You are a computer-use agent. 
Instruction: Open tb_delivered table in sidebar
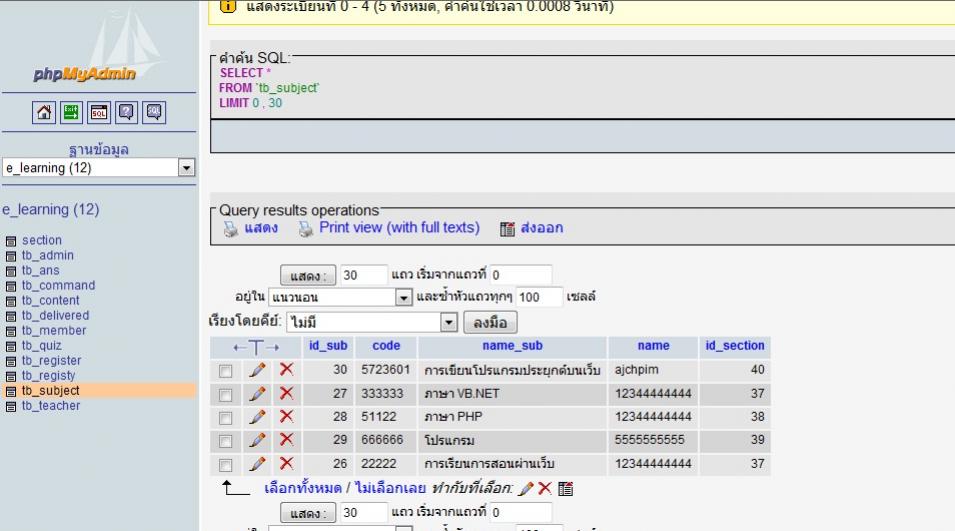tap(55, 315)
